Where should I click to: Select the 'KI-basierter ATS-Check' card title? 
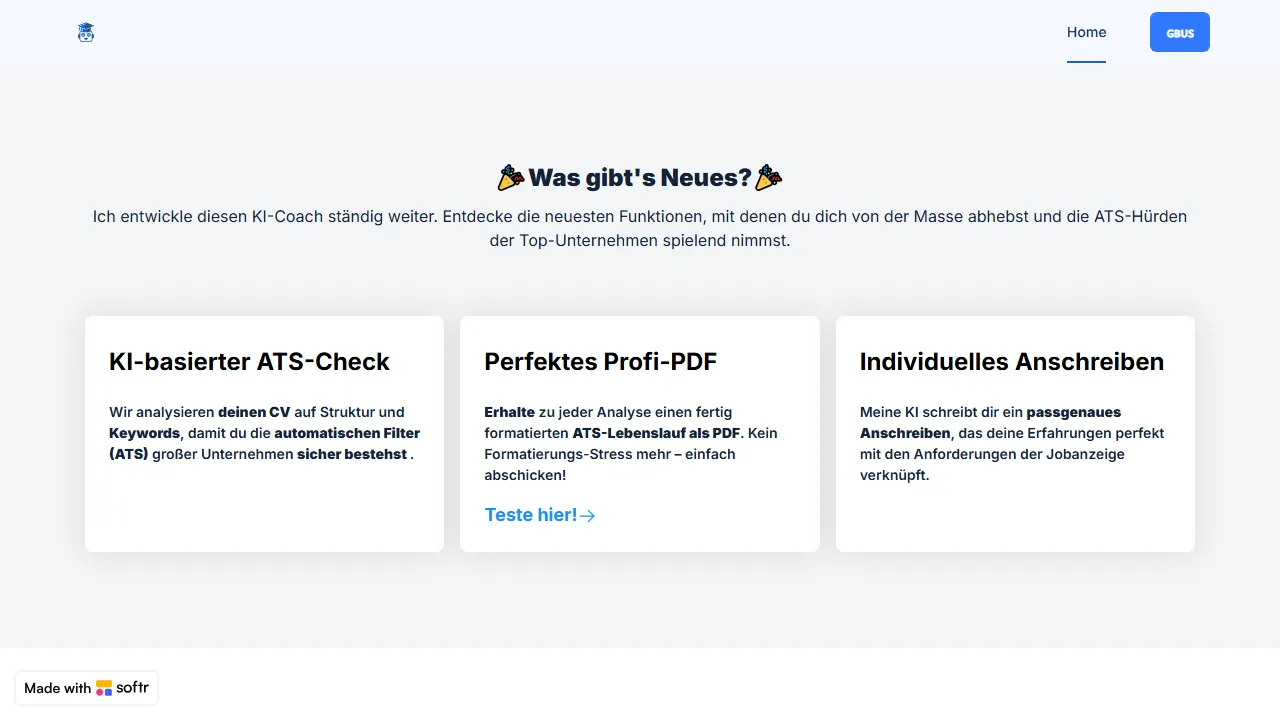tap(249, 361)
